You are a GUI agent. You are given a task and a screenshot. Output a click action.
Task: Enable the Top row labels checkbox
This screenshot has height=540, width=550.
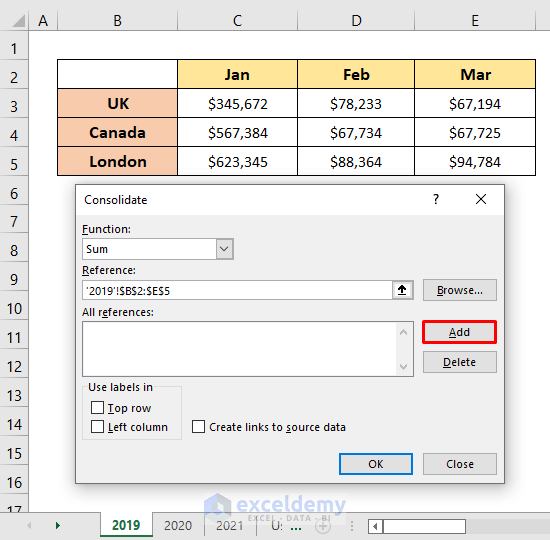pyautogui.click(x=97, y=408)
